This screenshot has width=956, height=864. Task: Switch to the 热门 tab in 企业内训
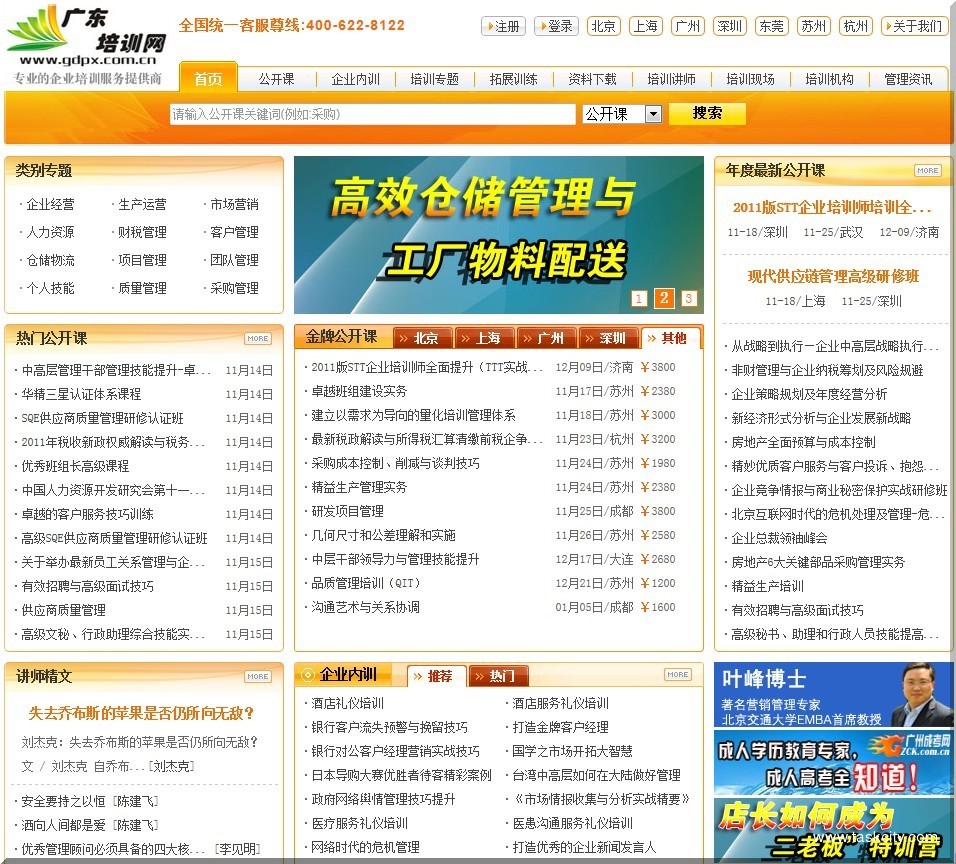point(499,675)
